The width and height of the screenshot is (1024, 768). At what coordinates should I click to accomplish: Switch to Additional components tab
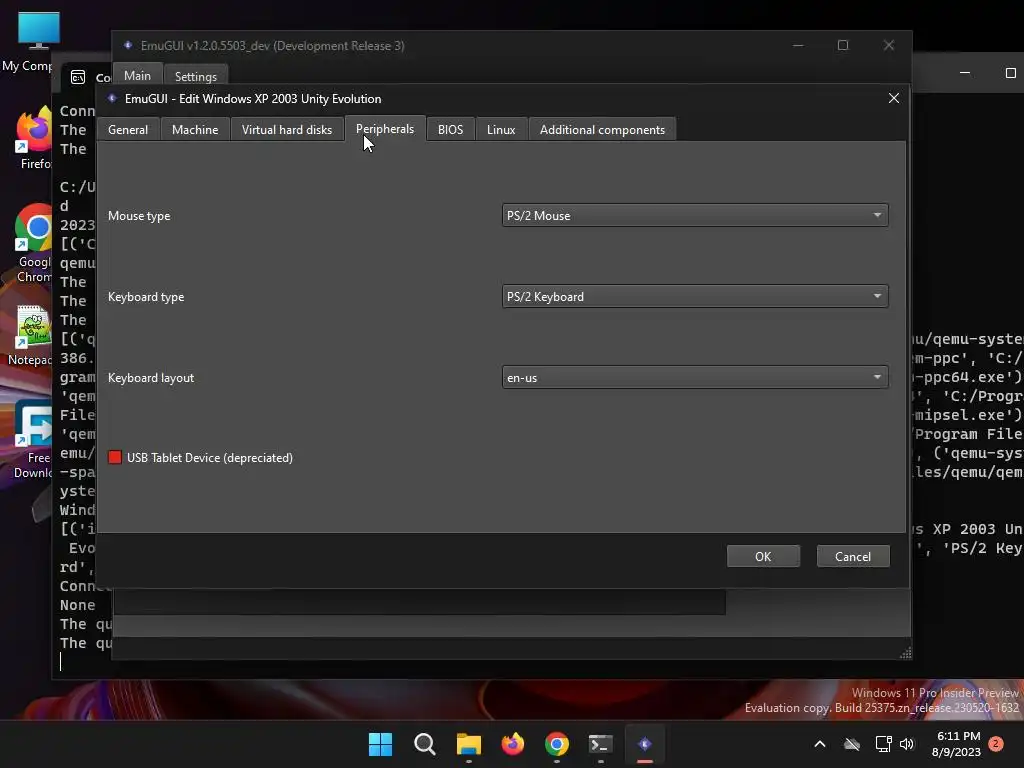(x=602, y=129)
